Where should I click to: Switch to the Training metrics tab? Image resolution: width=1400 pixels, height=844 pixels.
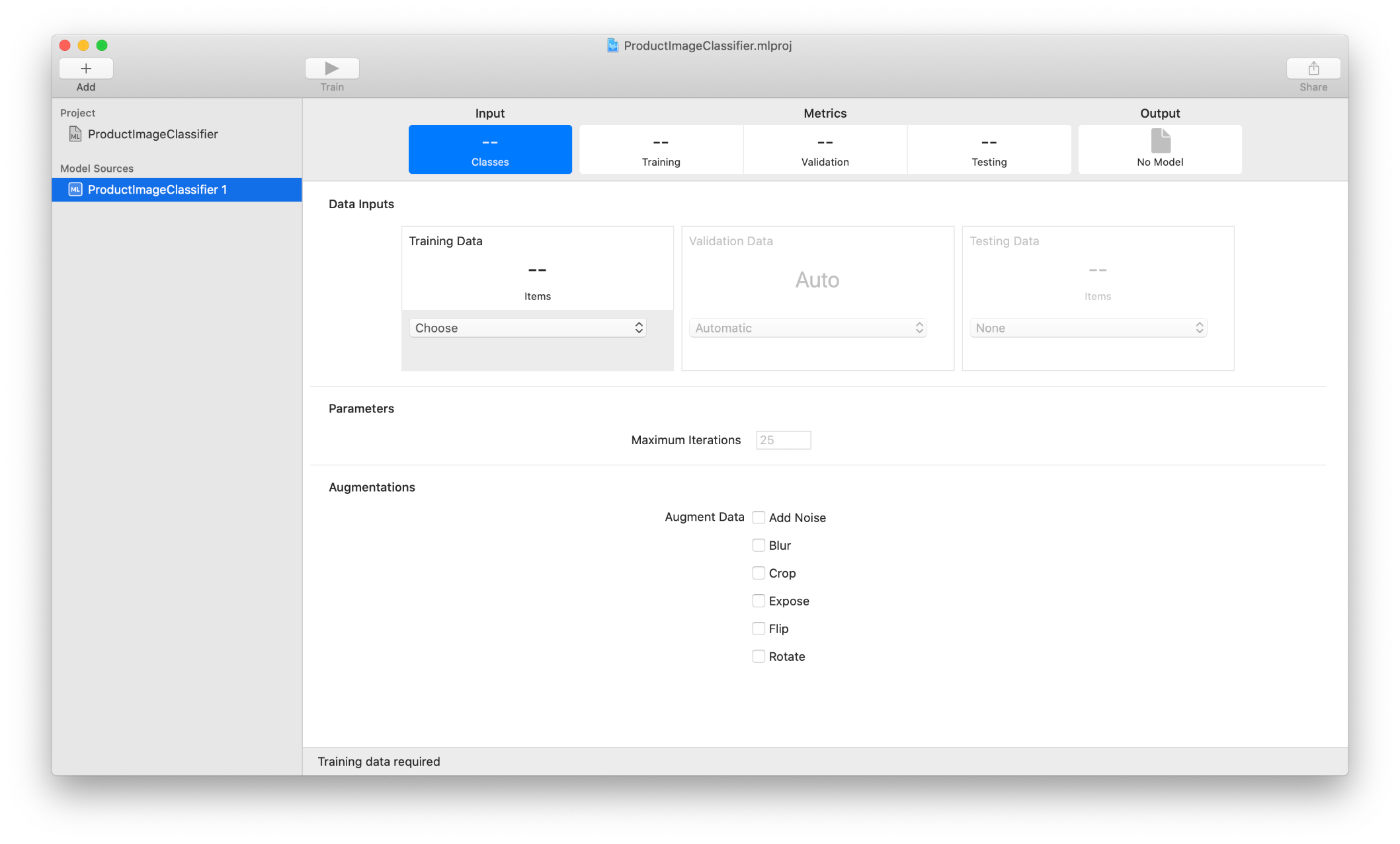661,149
